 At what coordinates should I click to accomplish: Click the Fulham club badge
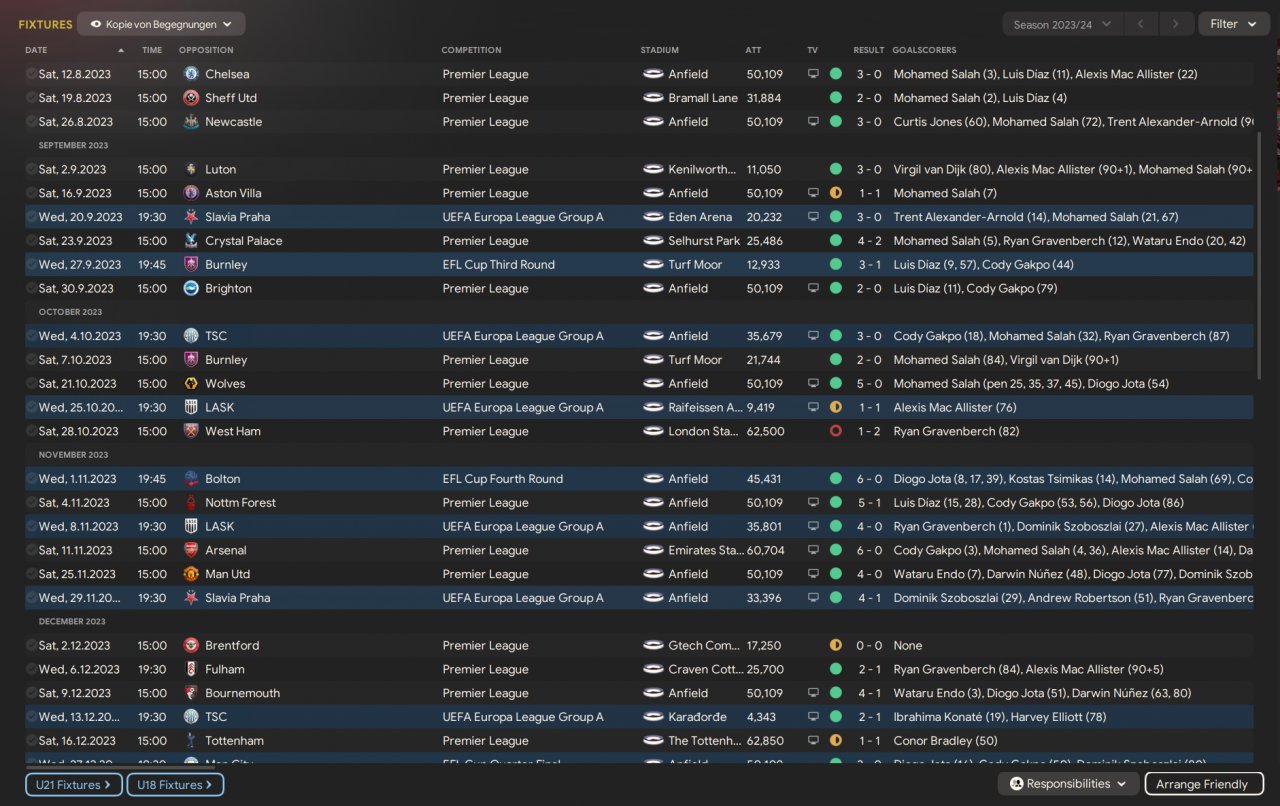191,669
